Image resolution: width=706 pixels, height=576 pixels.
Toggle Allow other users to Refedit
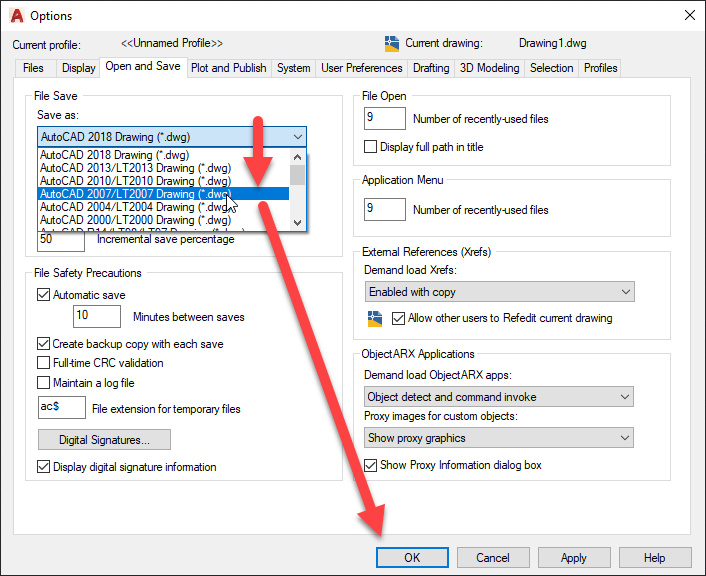[398, 318]
